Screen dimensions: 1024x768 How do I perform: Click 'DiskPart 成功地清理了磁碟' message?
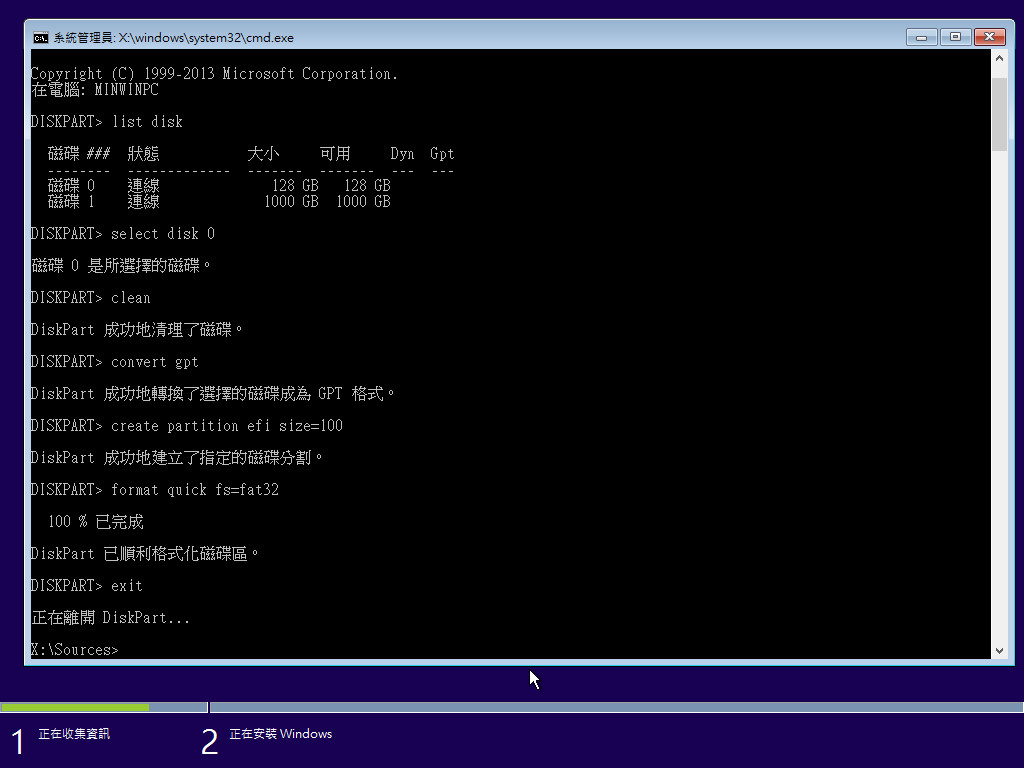coord(137,330)
